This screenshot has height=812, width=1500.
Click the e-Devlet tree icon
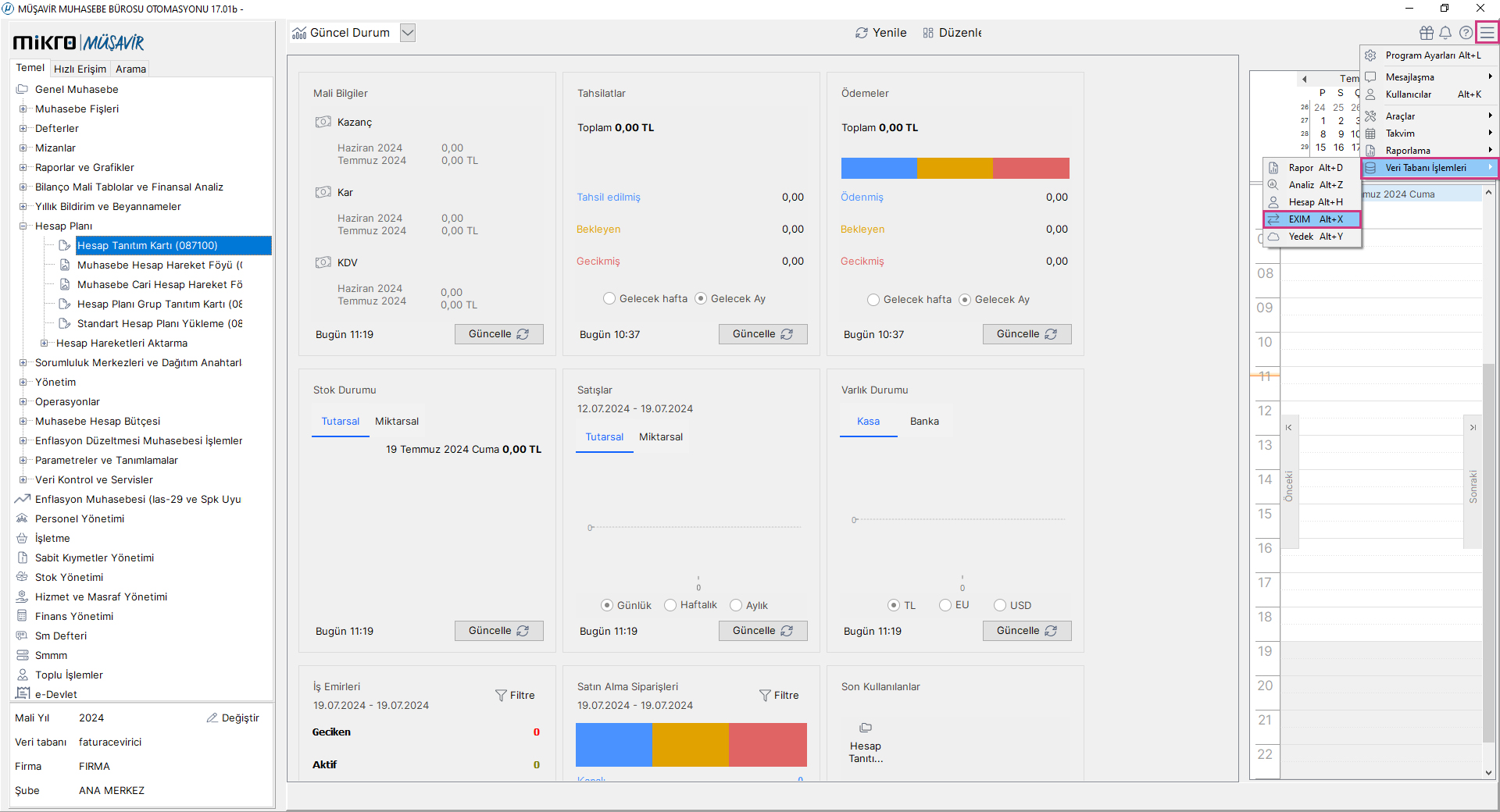[22, 693]
